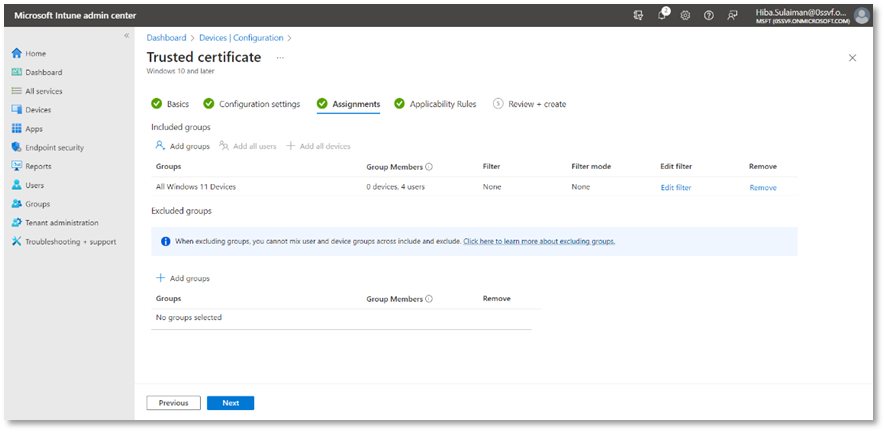885x432 pixels.
Task: Collapse the left navigation sidebar
Action: [126, 36]
